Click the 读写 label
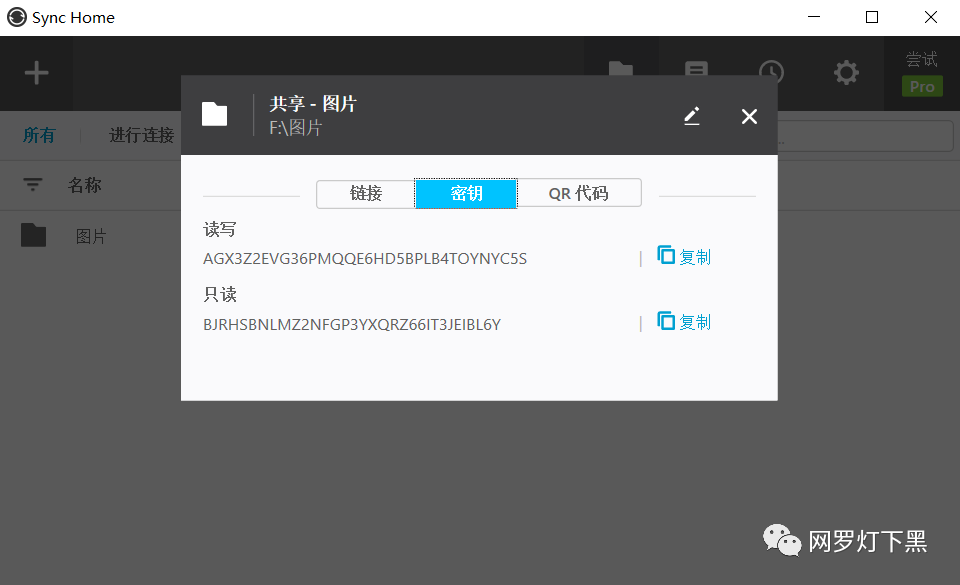Screen dimensions: 960x585 pos(220,229)
